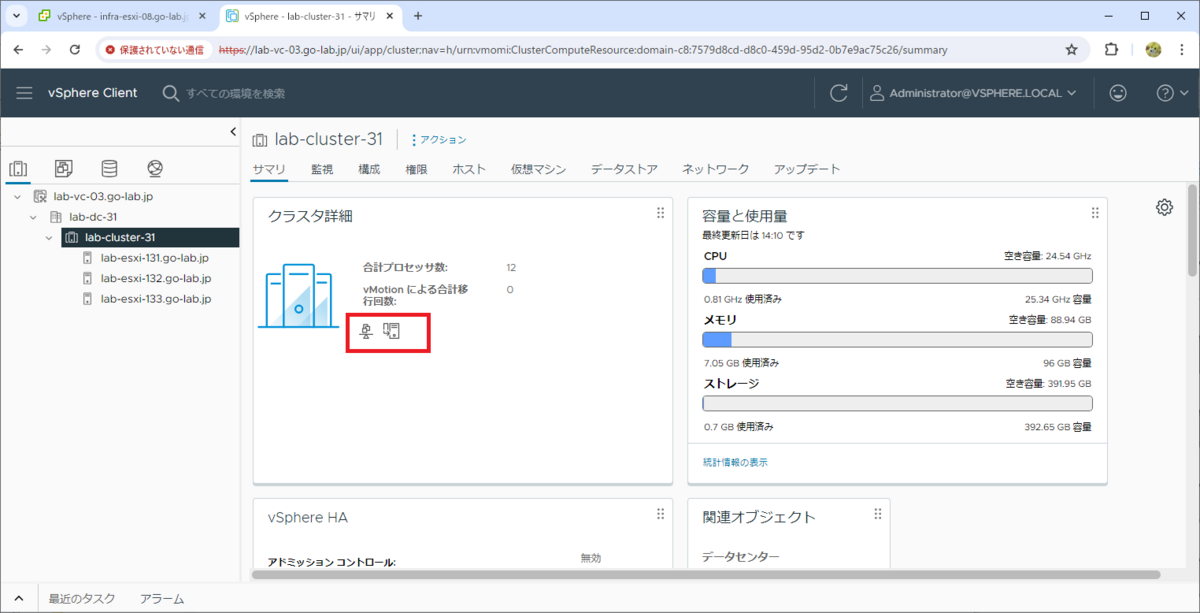Open browser three-dot menu
The image size is (1200, 613).
click(x=1182, y=49)
